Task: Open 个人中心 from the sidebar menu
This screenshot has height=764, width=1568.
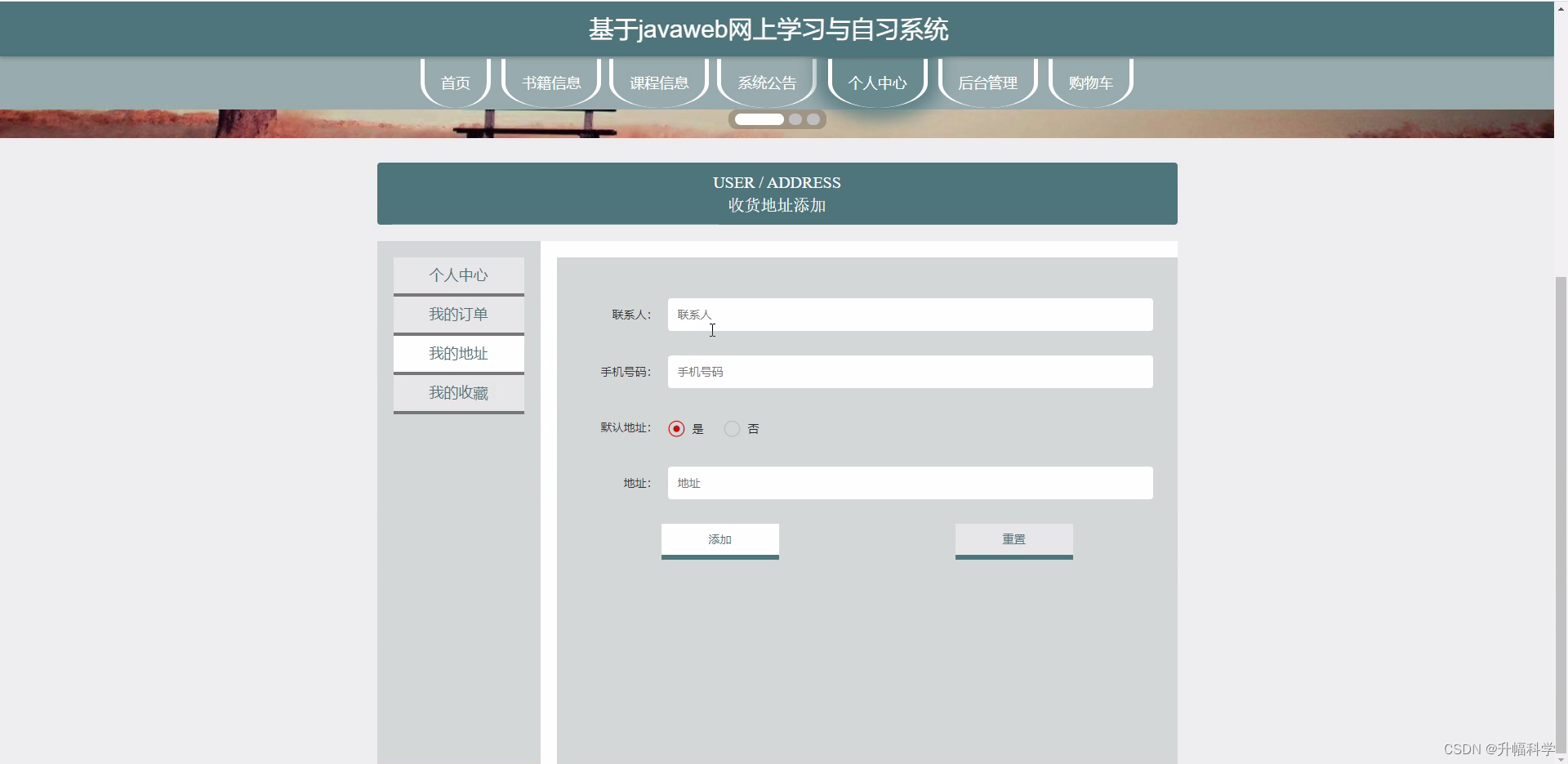Action: 458,275
